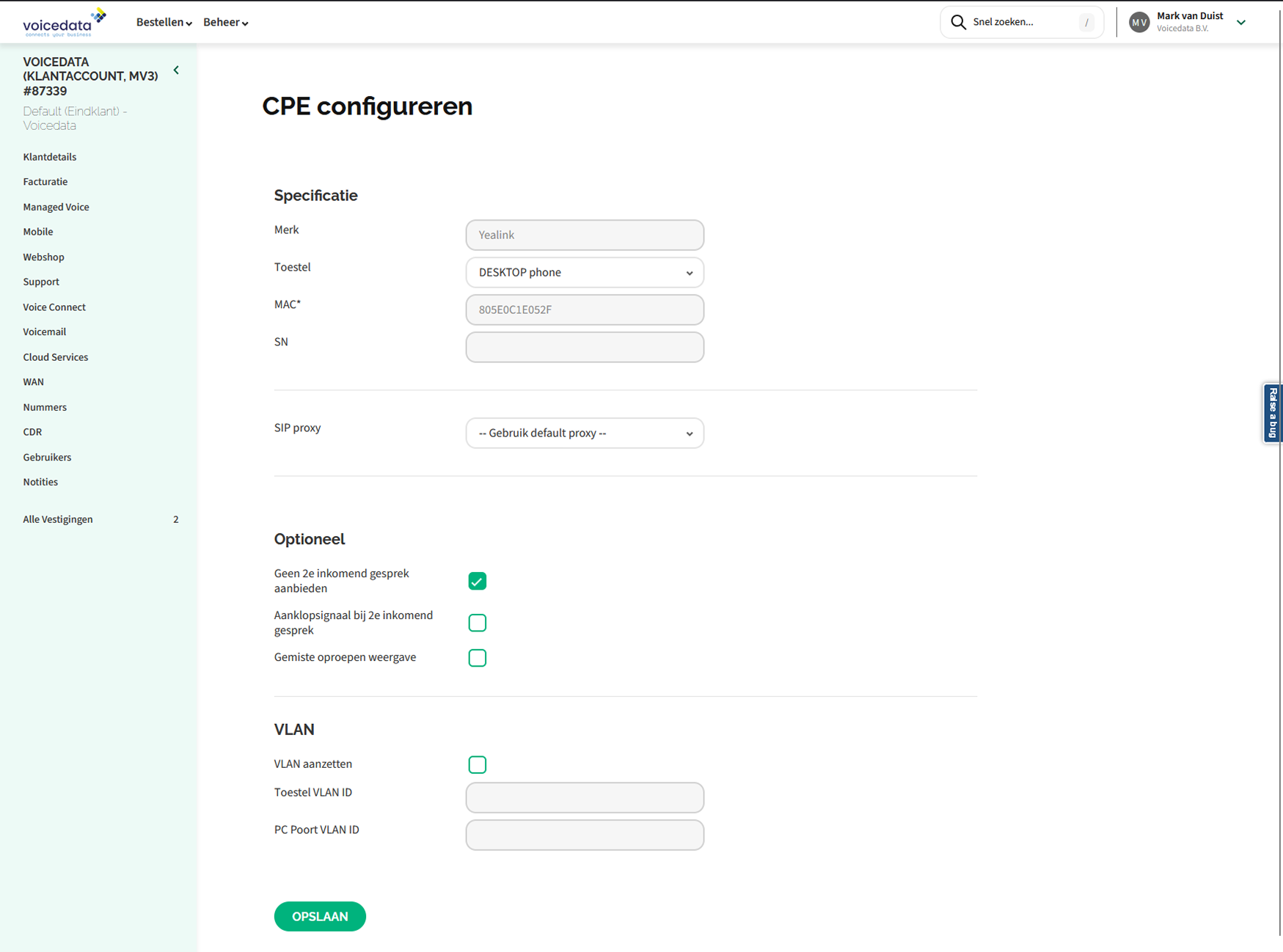Expand the user account menu arrow
1283x952 pixels.
point(1241,23)
